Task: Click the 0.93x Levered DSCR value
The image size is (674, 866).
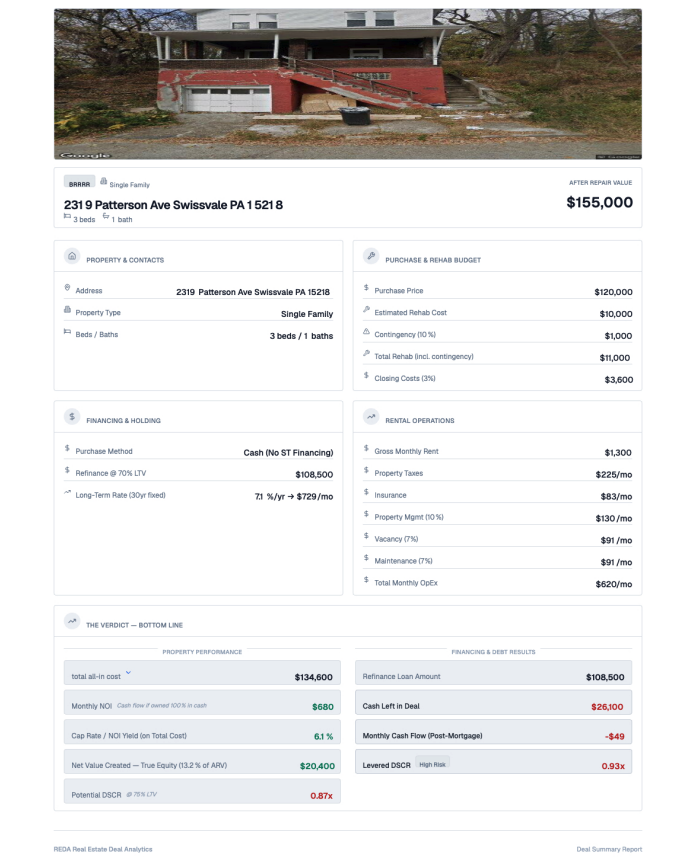Action: click(x=613, y=767)
